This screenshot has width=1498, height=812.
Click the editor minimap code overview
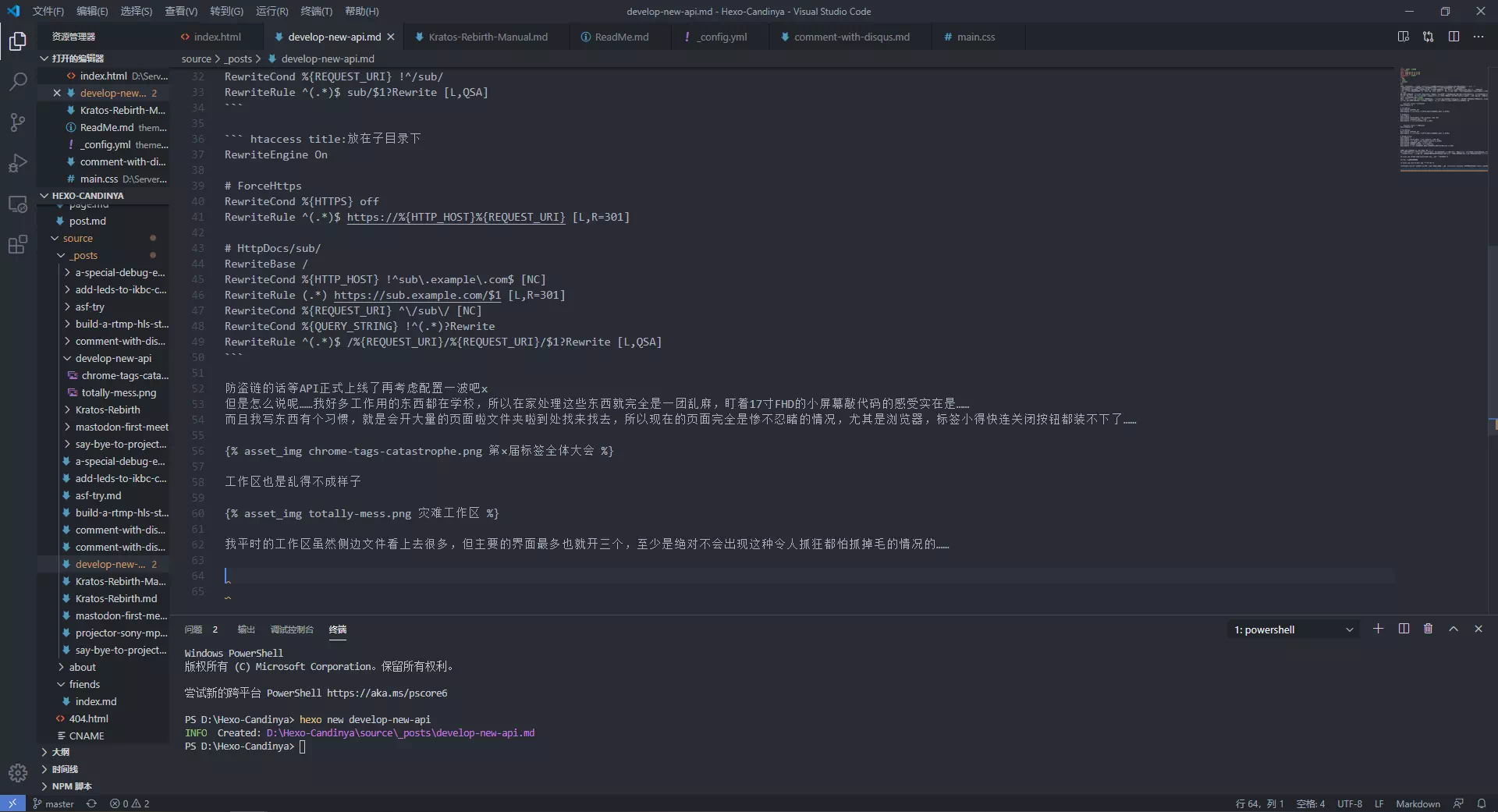click(1443, 119)
